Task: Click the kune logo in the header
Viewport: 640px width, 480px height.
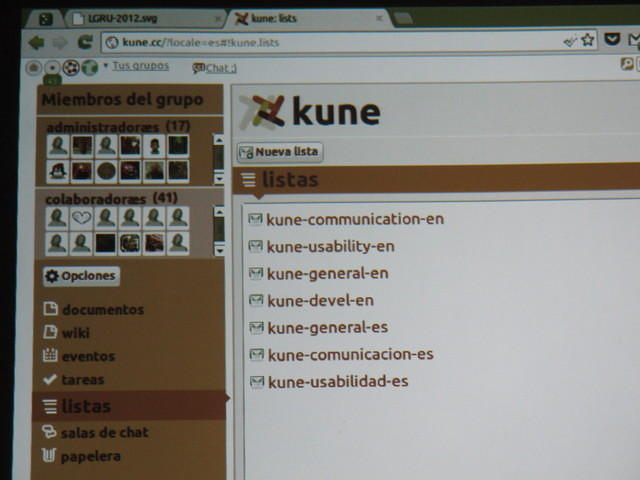Action: [x=310, y=111]
